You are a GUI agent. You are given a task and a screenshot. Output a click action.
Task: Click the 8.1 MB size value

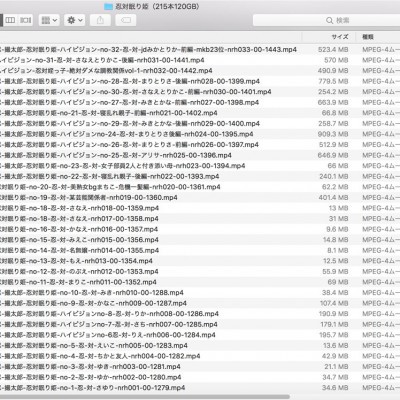pos(338,250)
